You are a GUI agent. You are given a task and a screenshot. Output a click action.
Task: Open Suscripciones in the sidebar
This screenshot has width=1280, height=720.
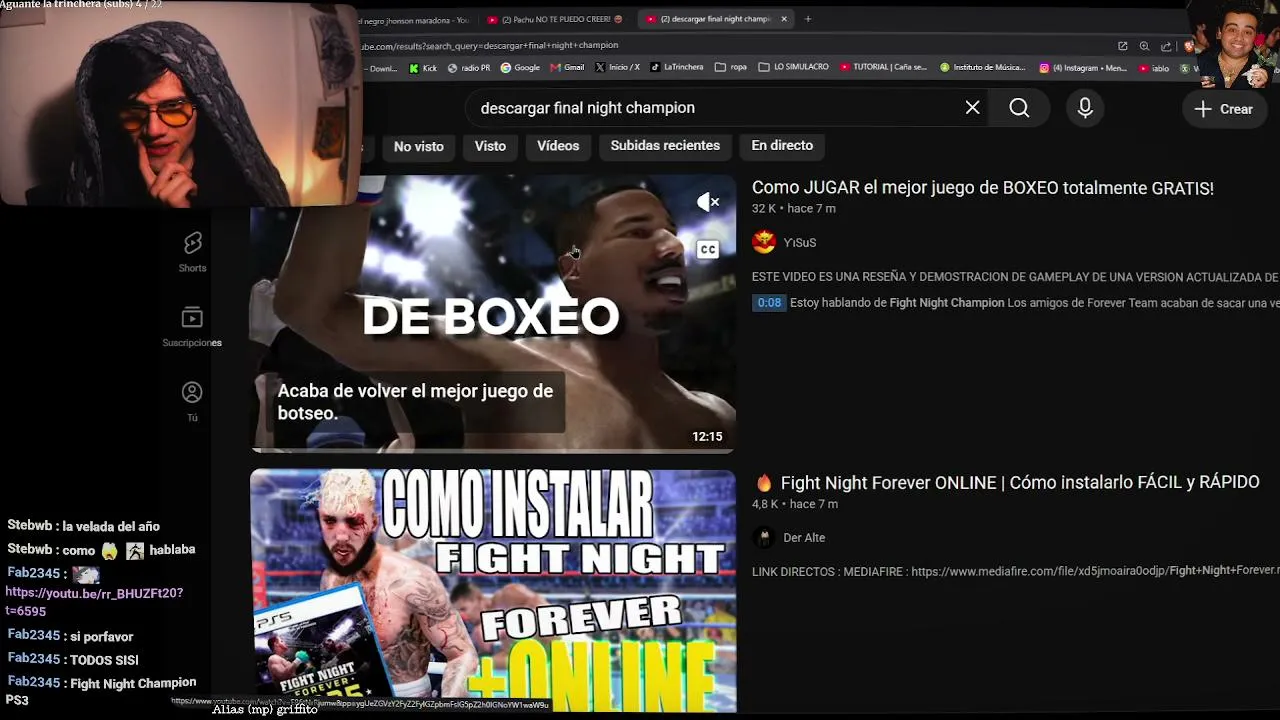click(x=192, y=327)
